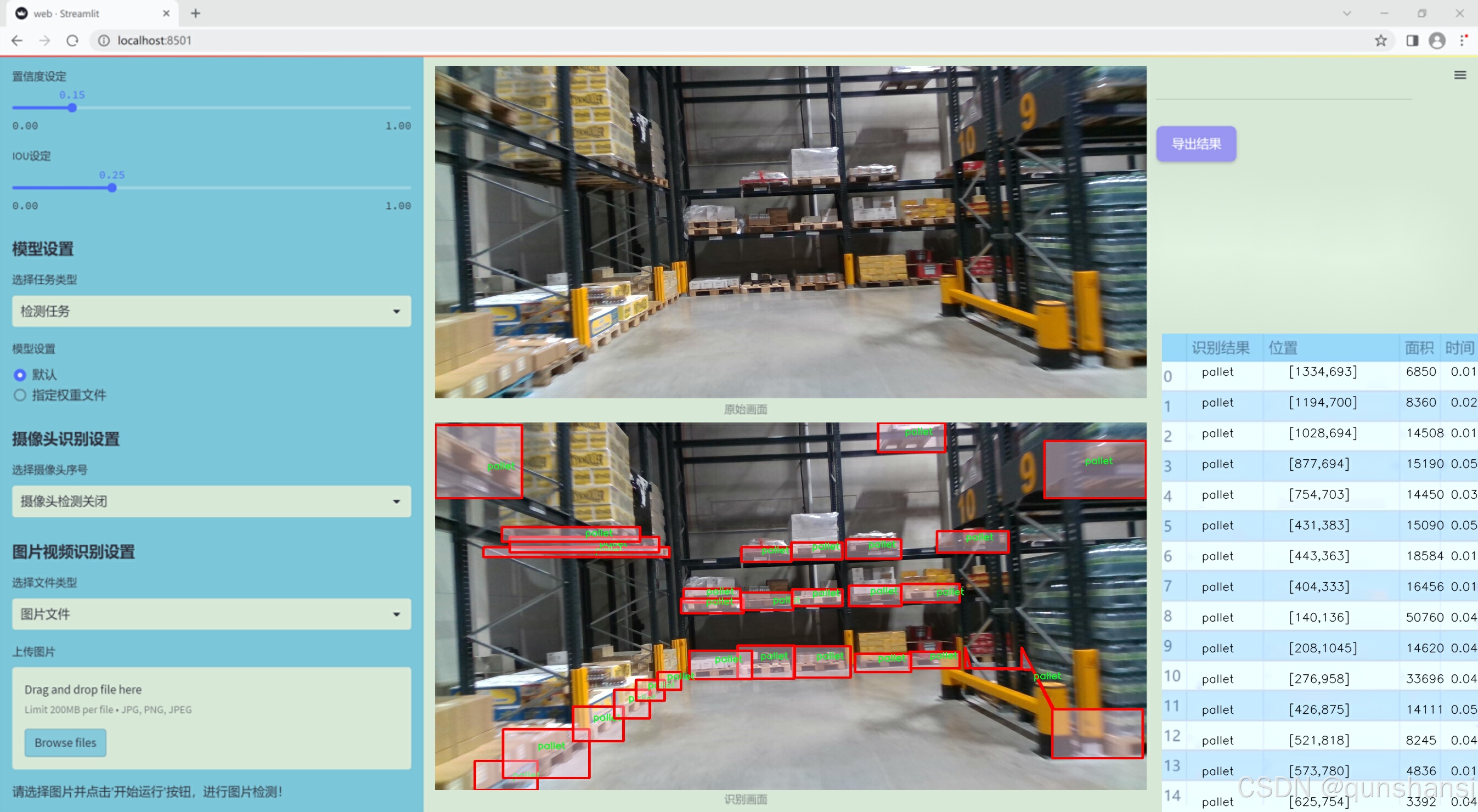Open a new browser tab
The width and height of the screenshot is (1478, 812).
(196, 13)
